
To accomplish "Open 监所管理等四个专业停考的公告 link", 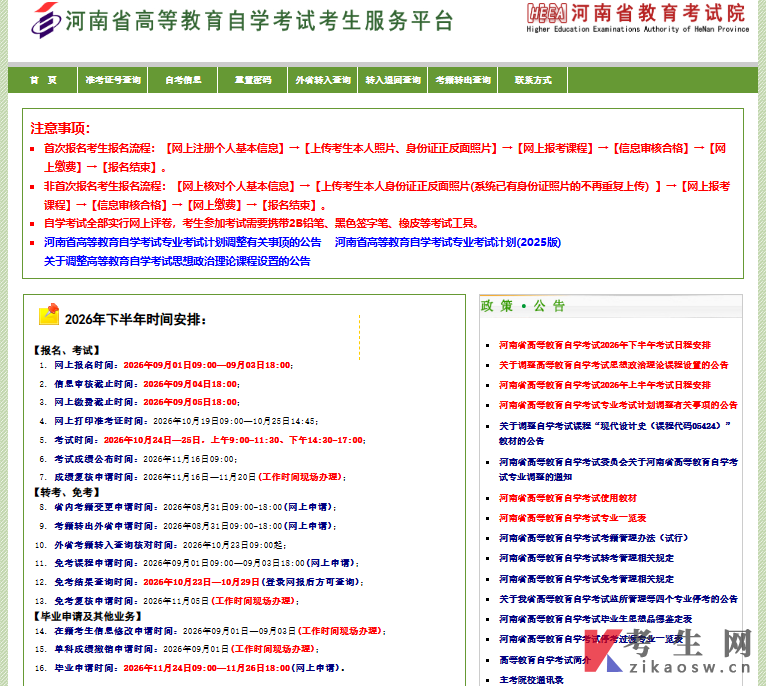I will tap(618, 599).
